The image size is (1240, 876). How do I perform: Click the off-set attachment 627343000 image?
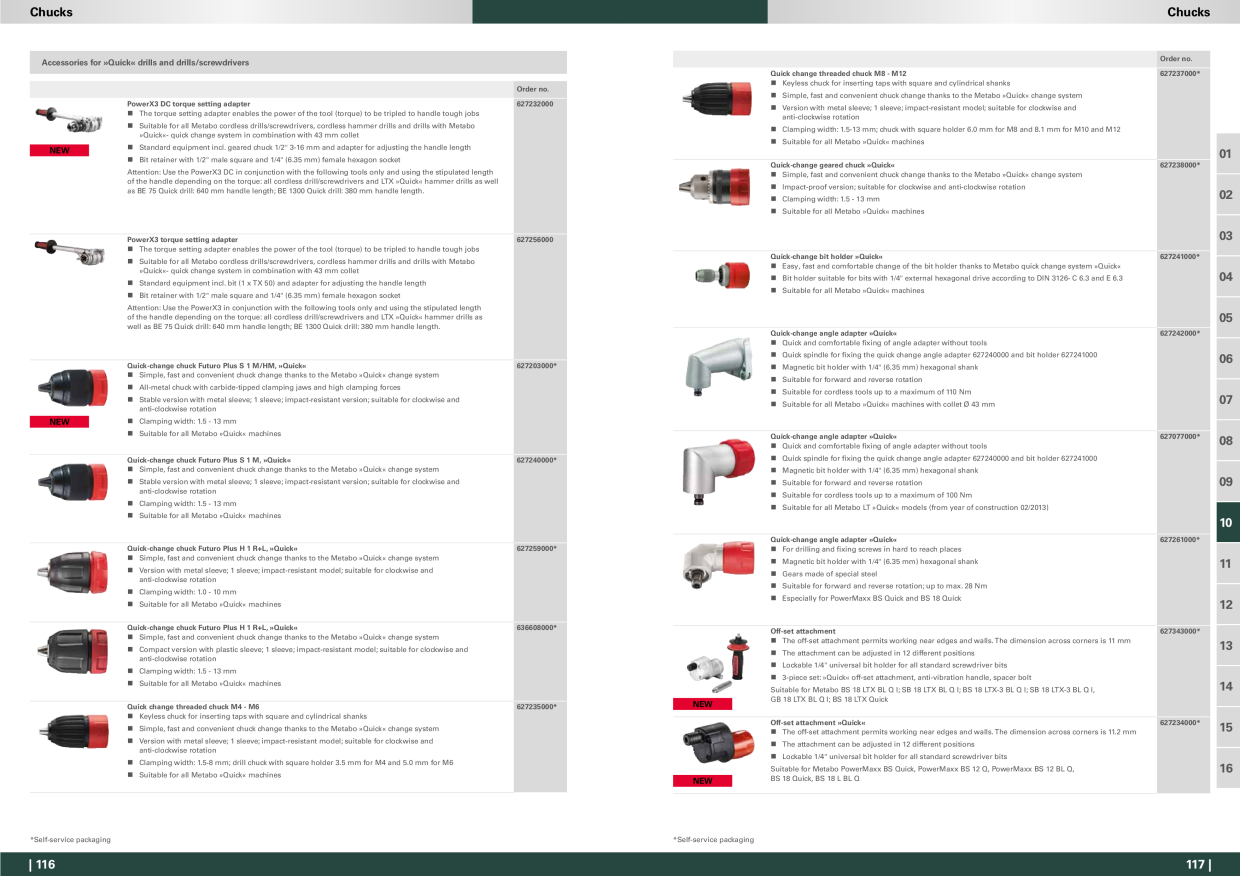click(x=719, y=663)
